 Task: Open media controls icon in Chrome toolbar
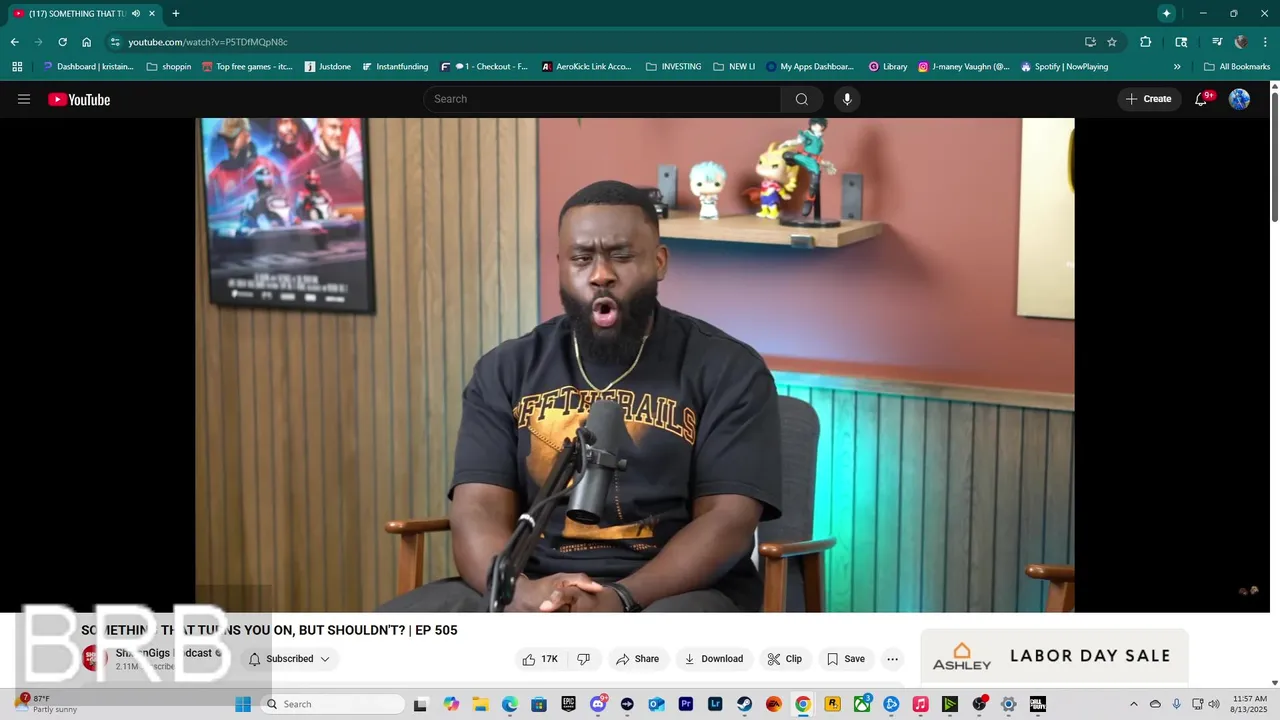click(x=1217, y=42)
